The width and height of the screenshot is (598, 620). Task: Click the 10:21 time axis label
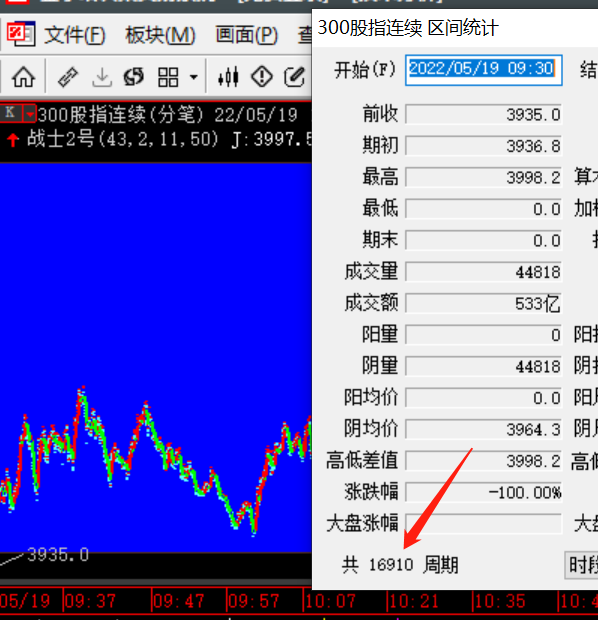click(414, 601)
